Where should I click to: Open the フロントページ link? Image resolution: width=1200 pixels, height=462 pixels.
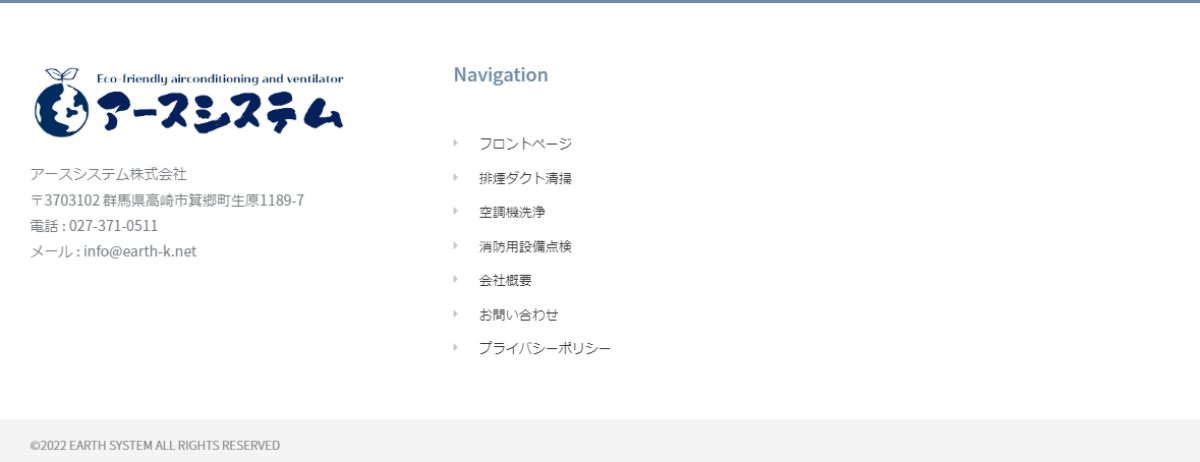tap(525, 144)
